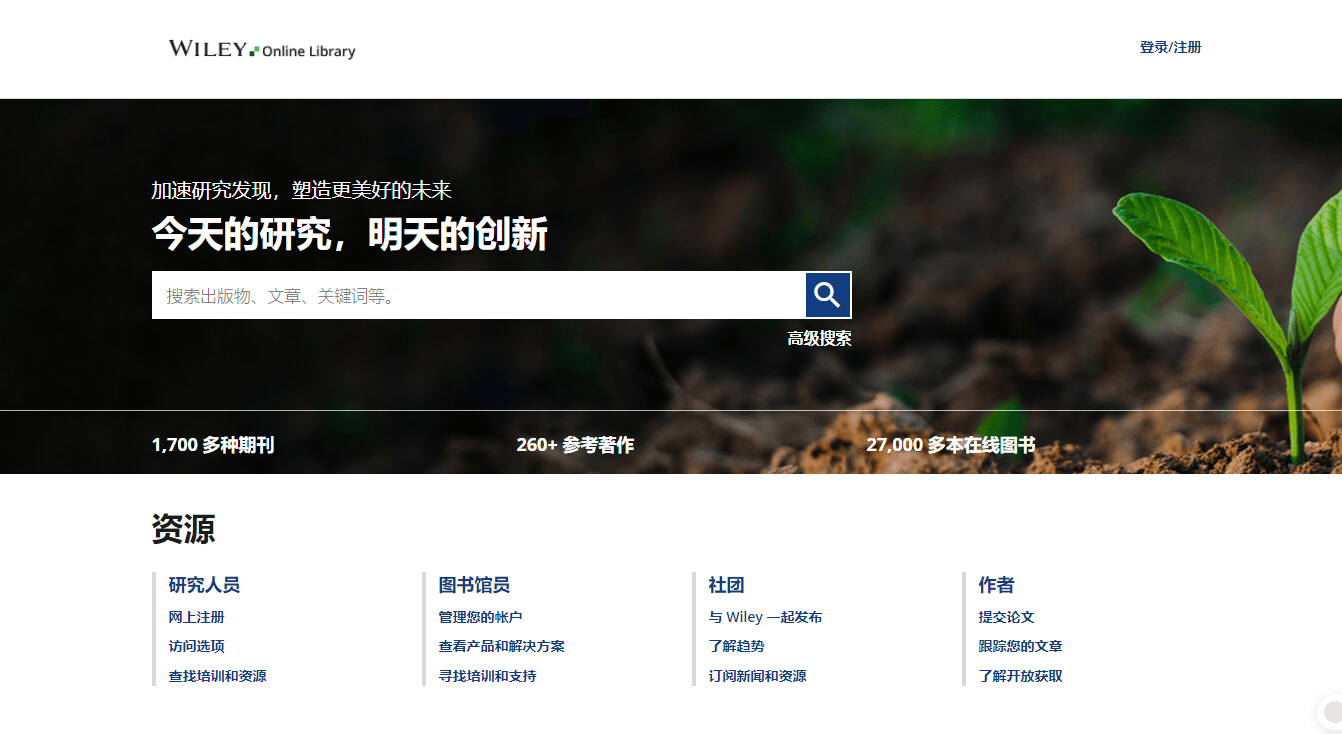Open 提交论文 under 作者
Image resolution: width=1342 pixels, height=734 pixels.
coord(1008,617)
